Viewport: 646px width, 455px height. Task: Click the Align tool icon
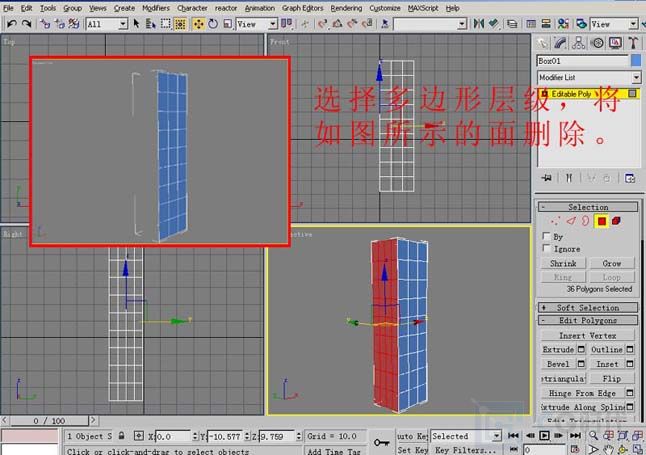click(493, 24)
